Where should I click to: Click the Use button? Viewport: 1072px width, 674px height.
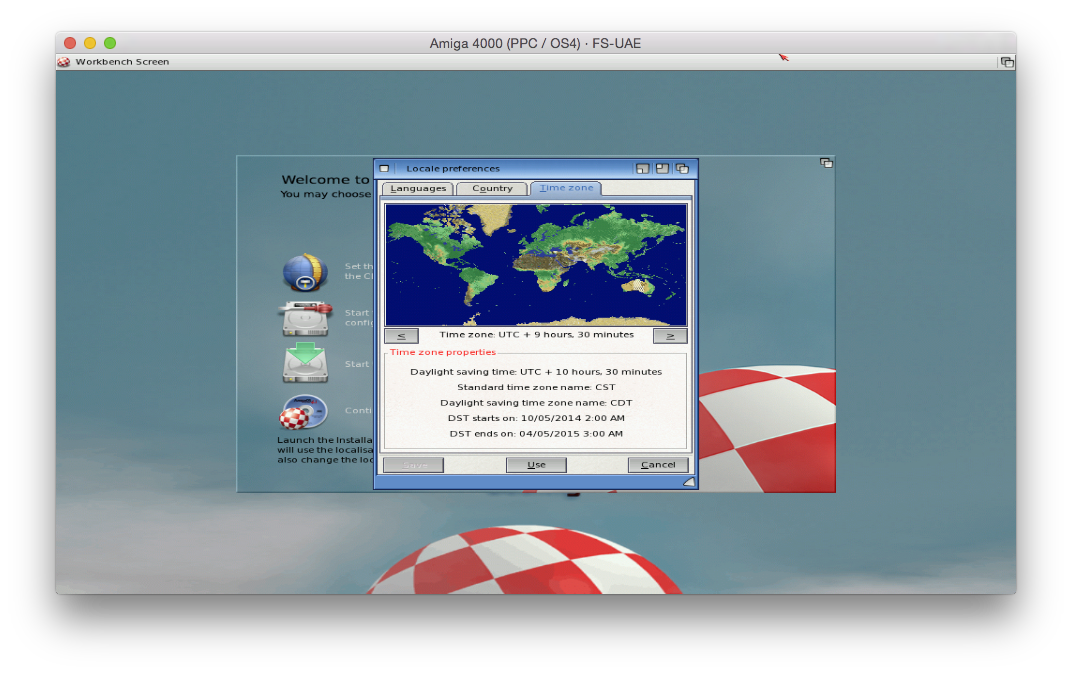(x=536, y=465)
